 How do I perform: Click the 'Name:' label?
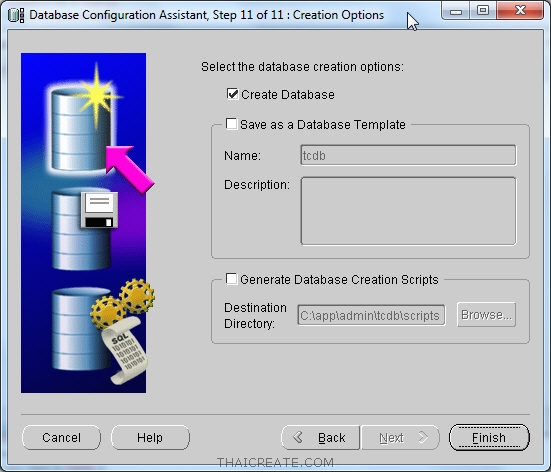242,155
